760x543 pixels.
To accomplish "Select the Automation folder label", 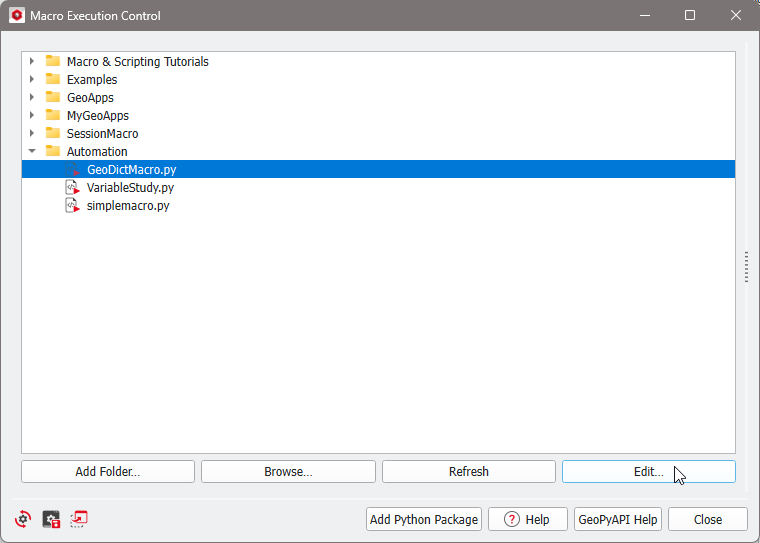I will pos(97,151).
